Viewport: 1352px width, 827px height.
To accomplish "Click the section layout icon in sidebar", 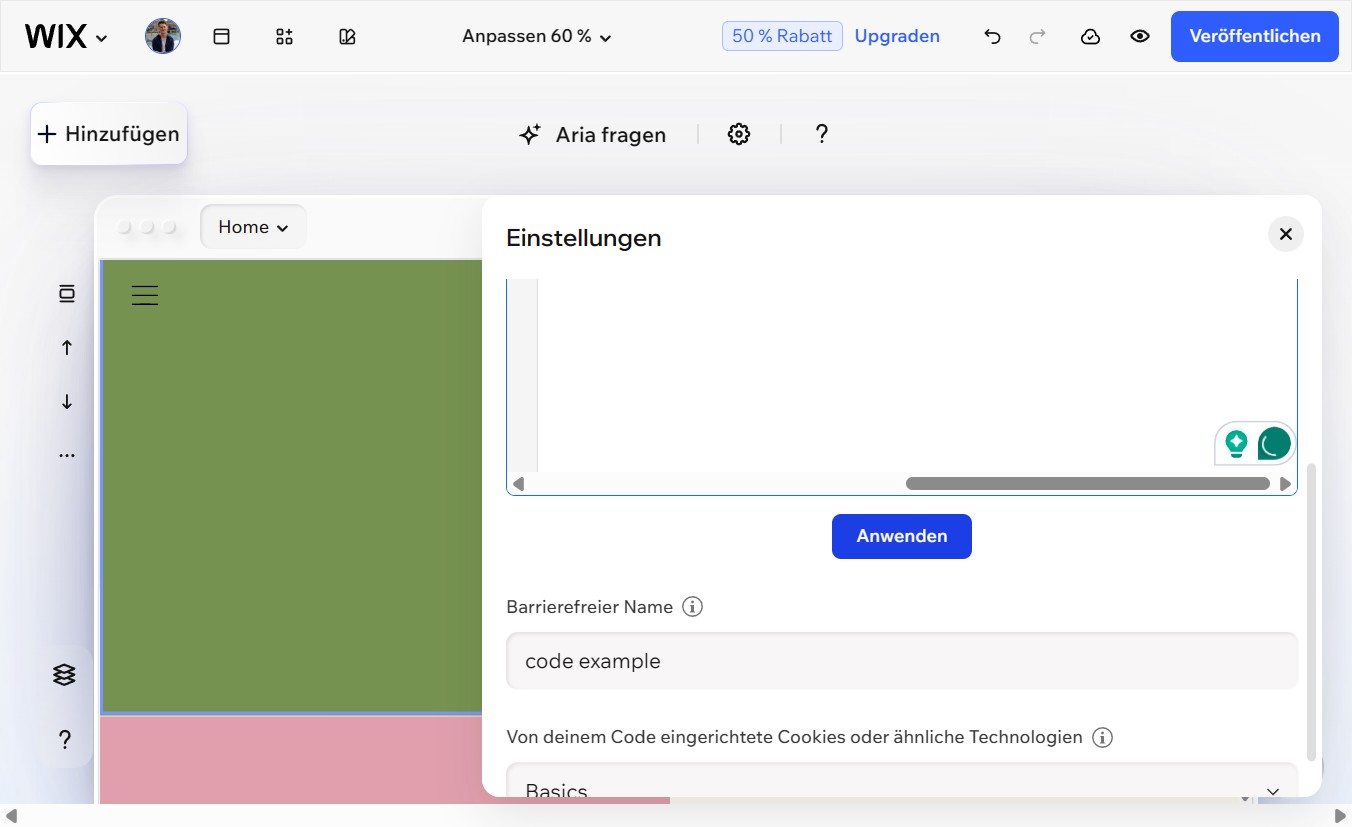I will [x=67, y=293].
